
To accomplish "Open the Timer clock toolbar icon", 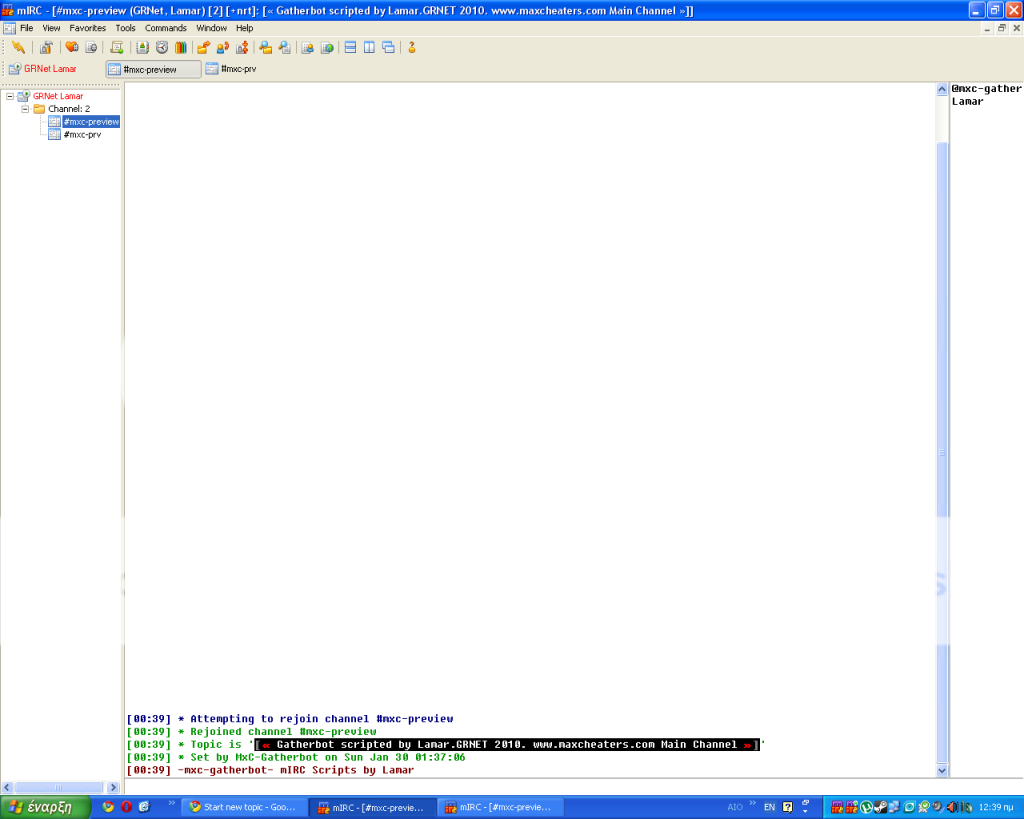I will tap(162, 47).
